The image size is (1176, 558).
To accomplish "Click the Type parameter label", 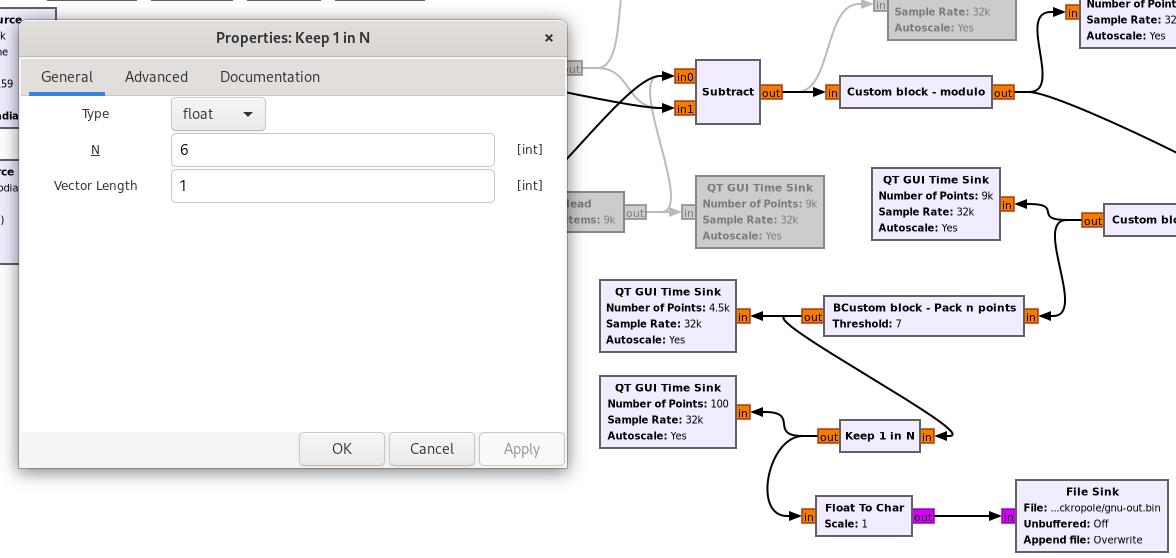I will [x=95, y=114].
